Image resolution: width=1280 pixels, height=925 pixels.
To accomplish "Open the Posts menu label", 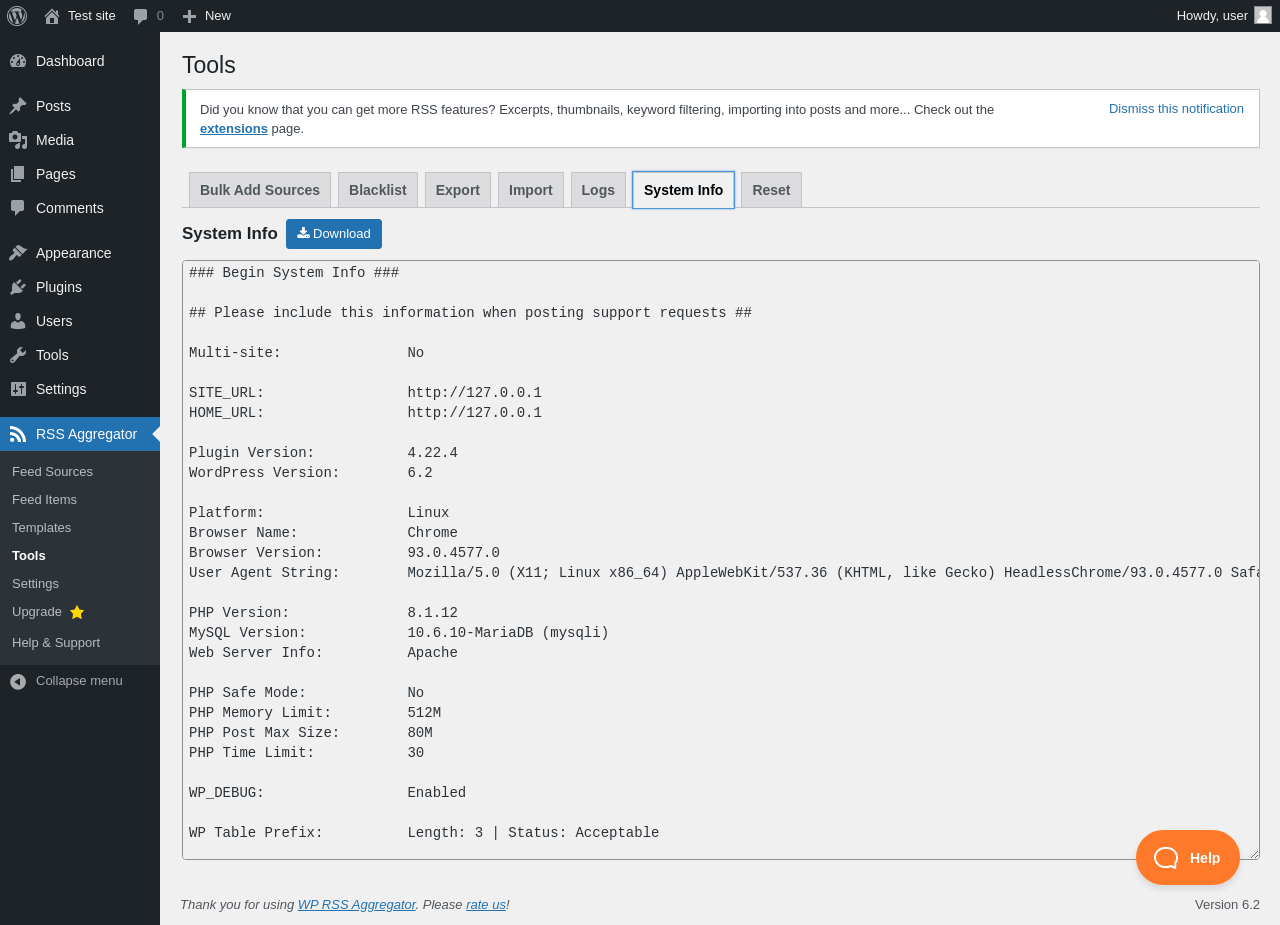I will (53, 106).
